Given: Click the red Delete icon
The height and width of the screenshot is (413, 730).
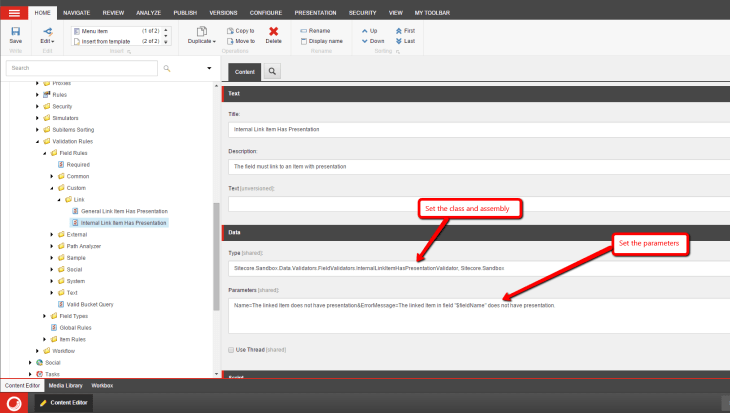Looking at the screenshot, I should click(273, 31).
